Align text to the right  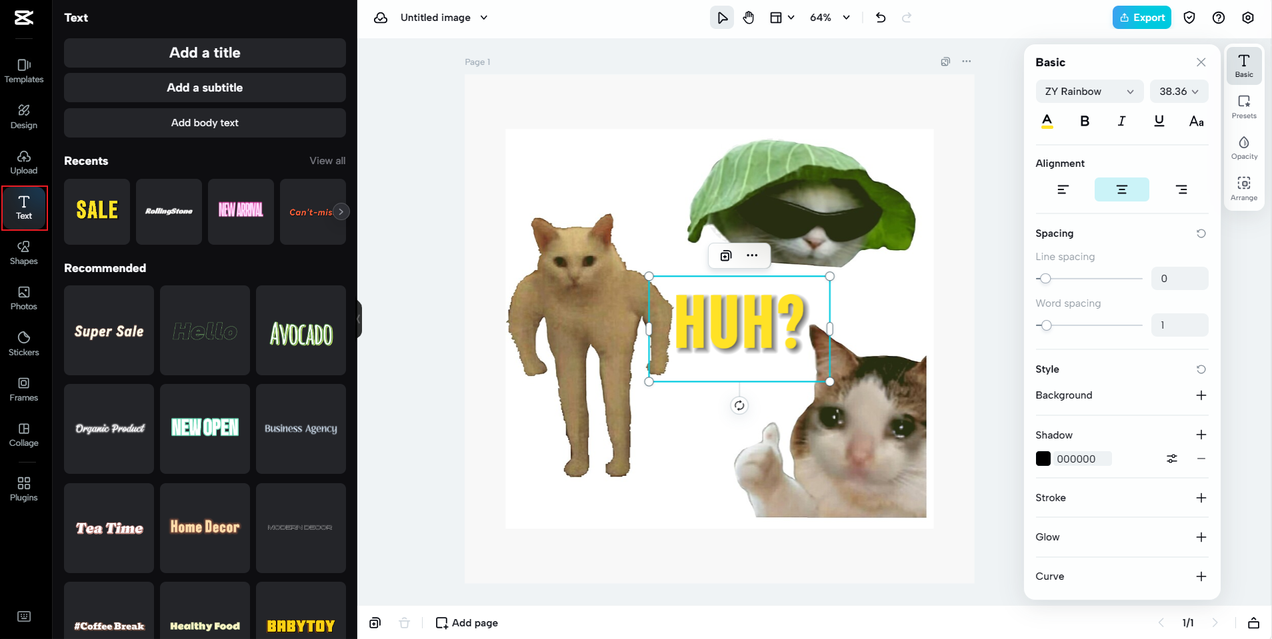click(1181, 189)
